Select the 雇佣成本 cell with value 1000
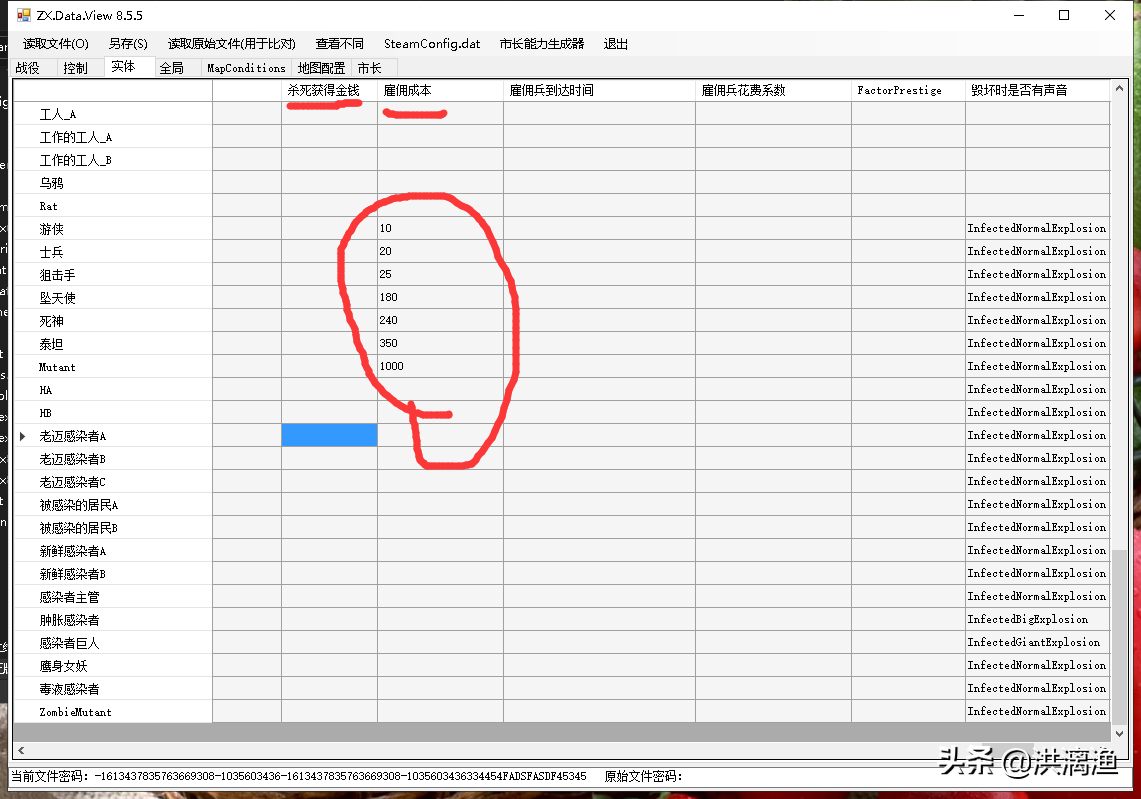The height and width of the screenshot is (799, 1141). 439,367
